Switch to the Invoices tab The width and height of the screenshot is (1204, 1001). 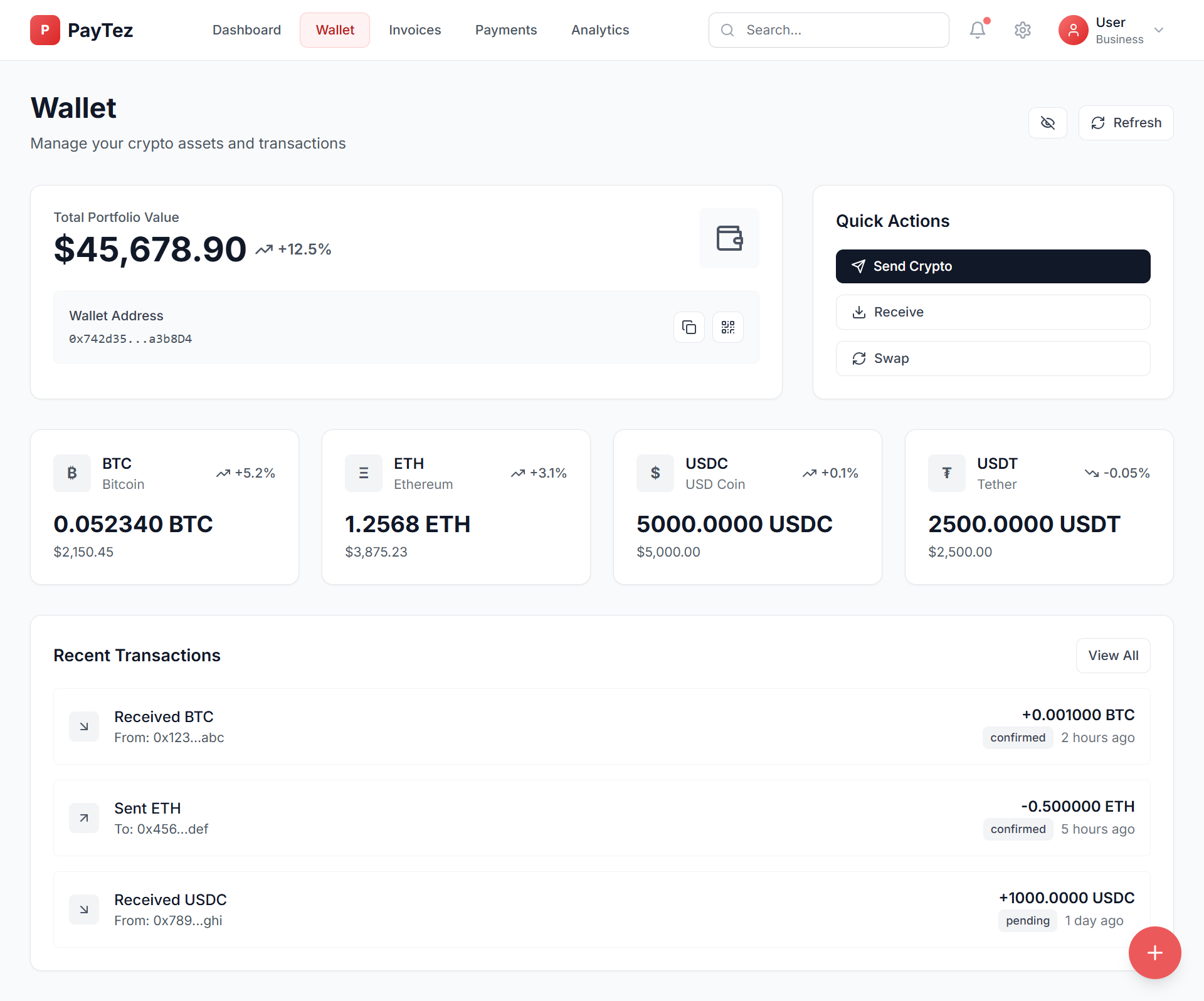click(415, 30)
